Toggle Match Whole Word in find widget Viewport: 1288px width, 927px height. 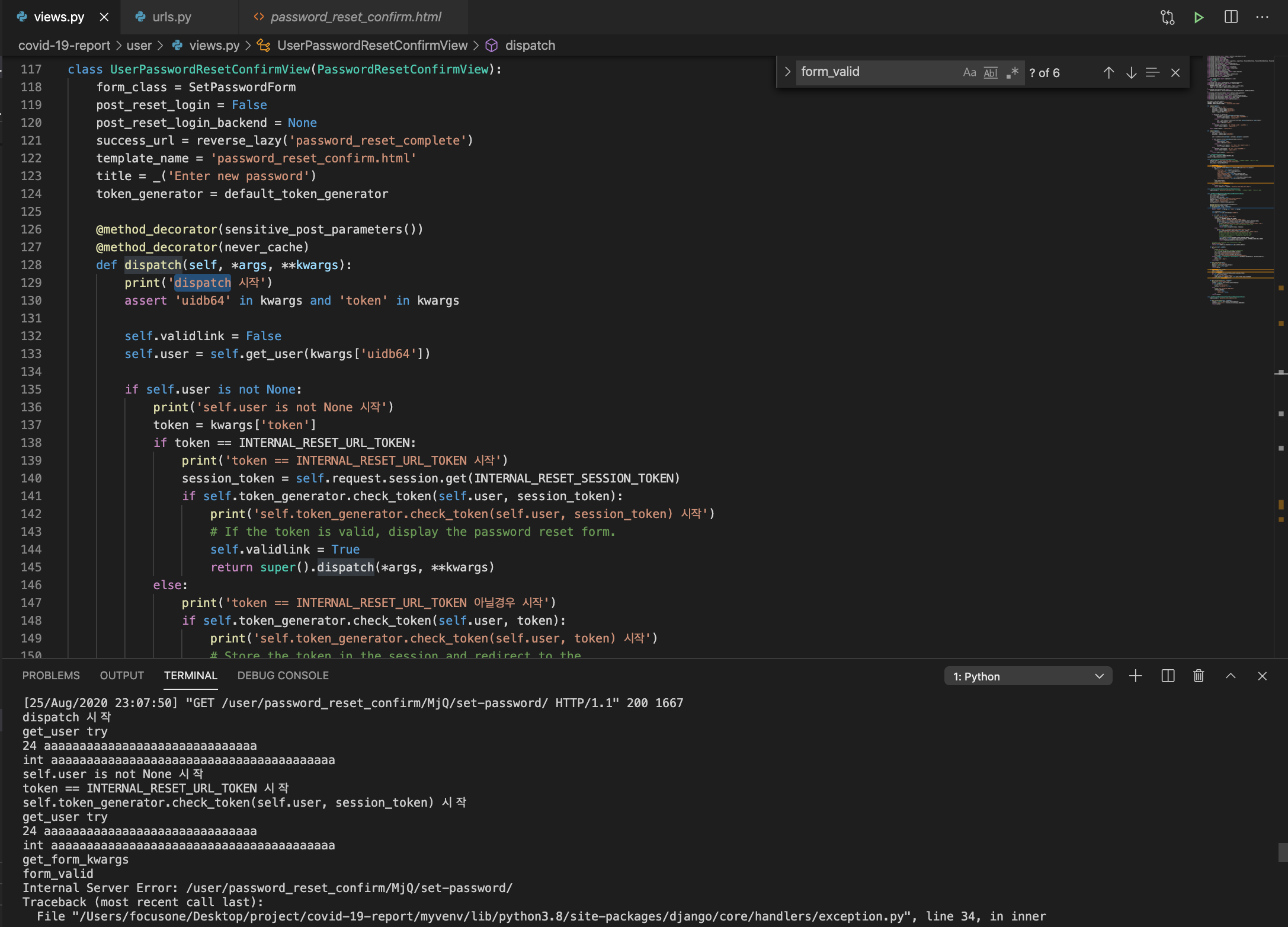pyautogui.click(x=991, y=72)
